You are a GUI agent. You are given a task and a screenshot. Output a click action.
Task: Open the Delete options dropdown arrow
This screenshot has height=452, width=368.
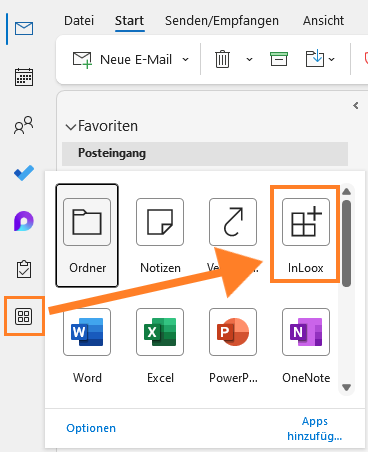[249, 60]
